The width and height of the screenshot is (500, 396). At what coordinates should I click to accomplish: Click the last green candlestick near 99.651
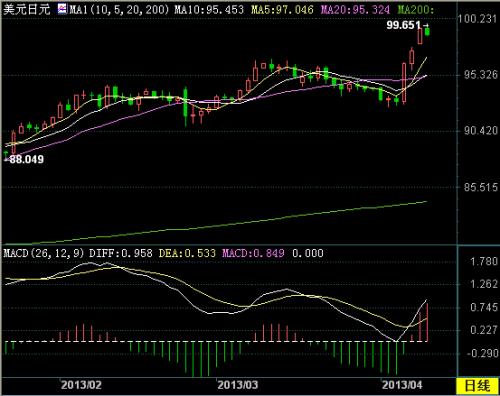(x=427, y=32)
